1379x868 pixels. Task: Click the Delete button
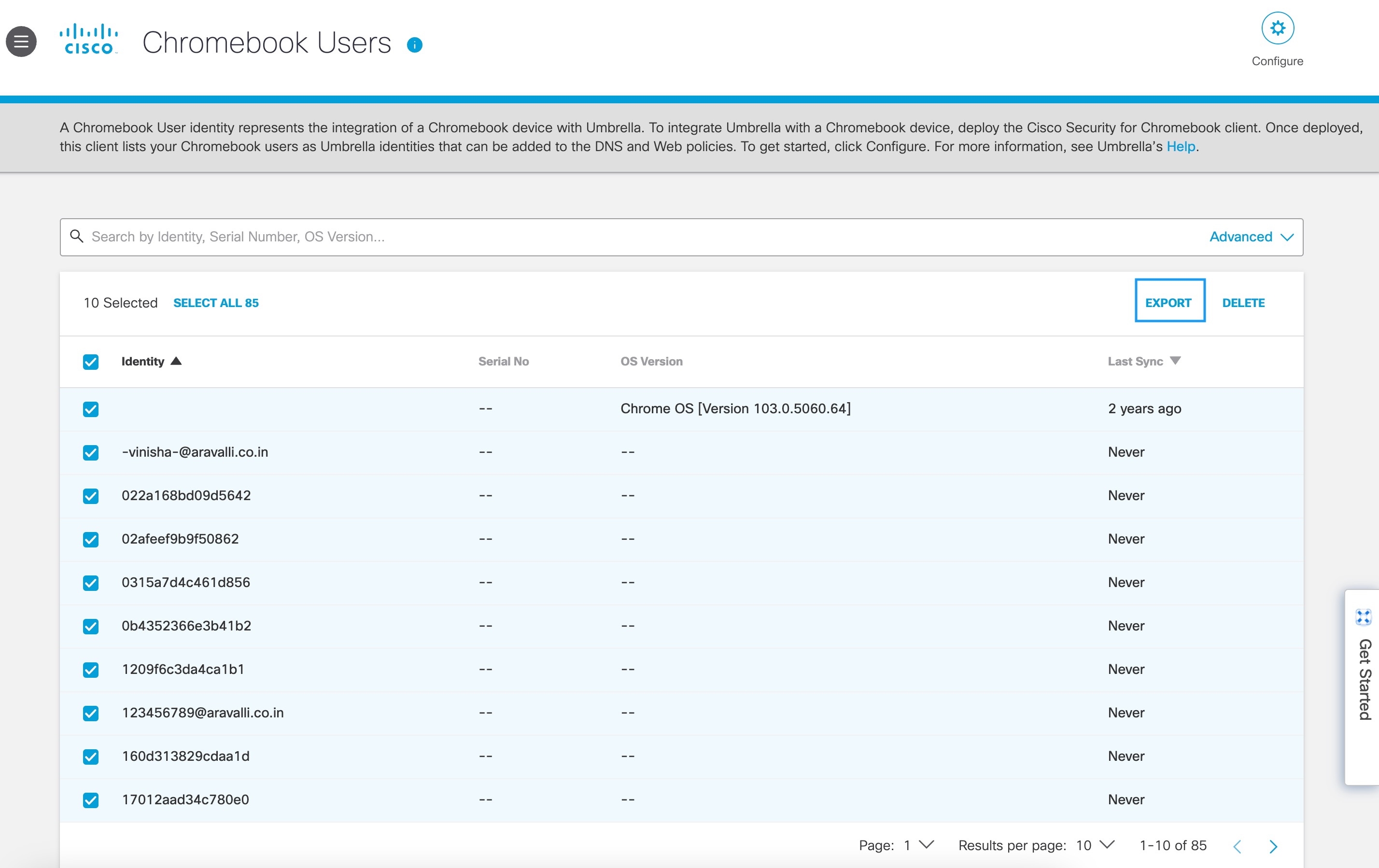(x=1243, y=303)
